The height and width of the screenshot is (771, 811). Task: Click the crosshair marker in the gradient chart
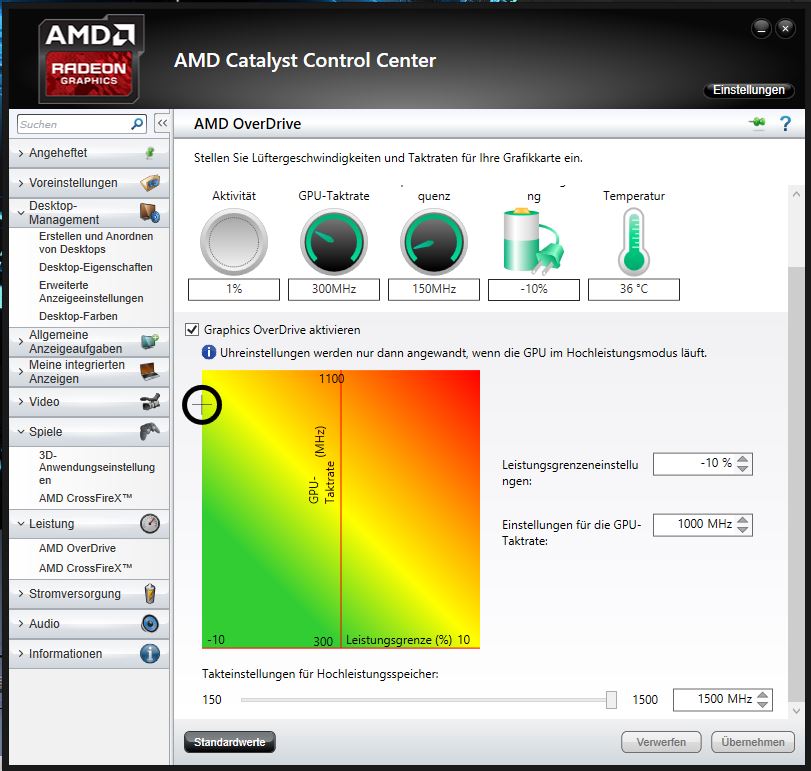point(202,405)
